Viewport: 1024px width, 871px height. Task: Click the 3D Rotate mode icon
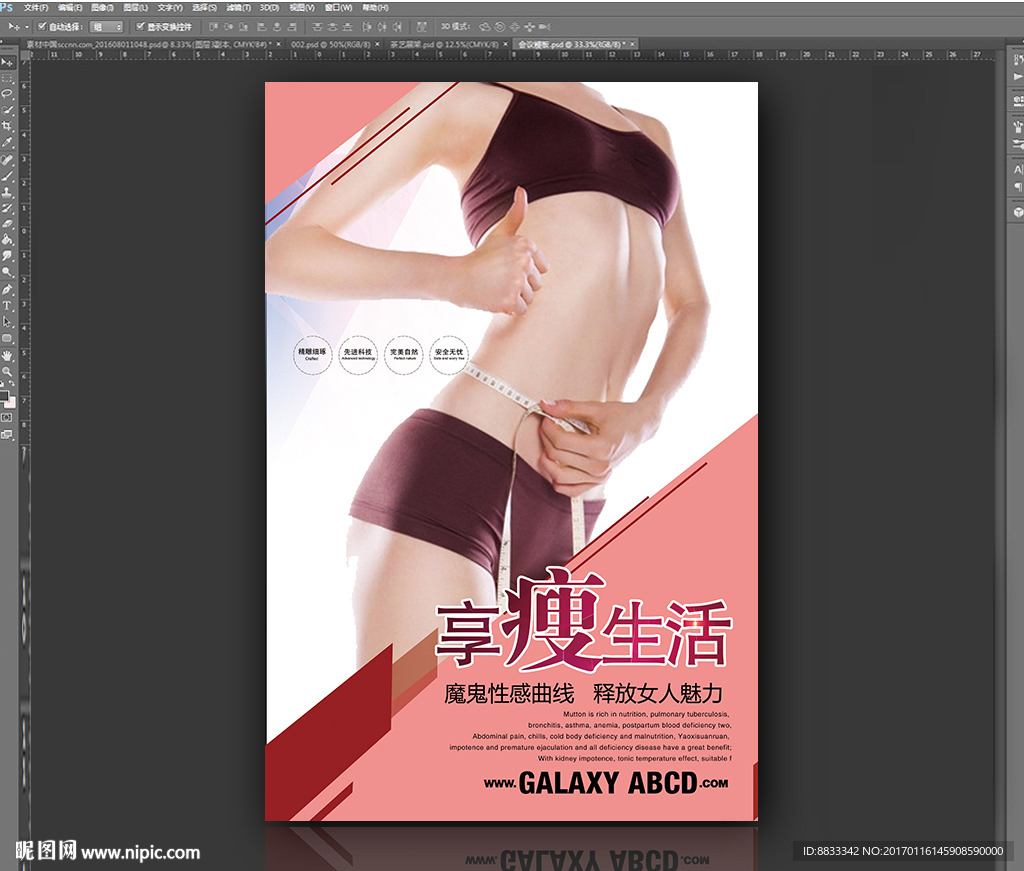[485, 26]
